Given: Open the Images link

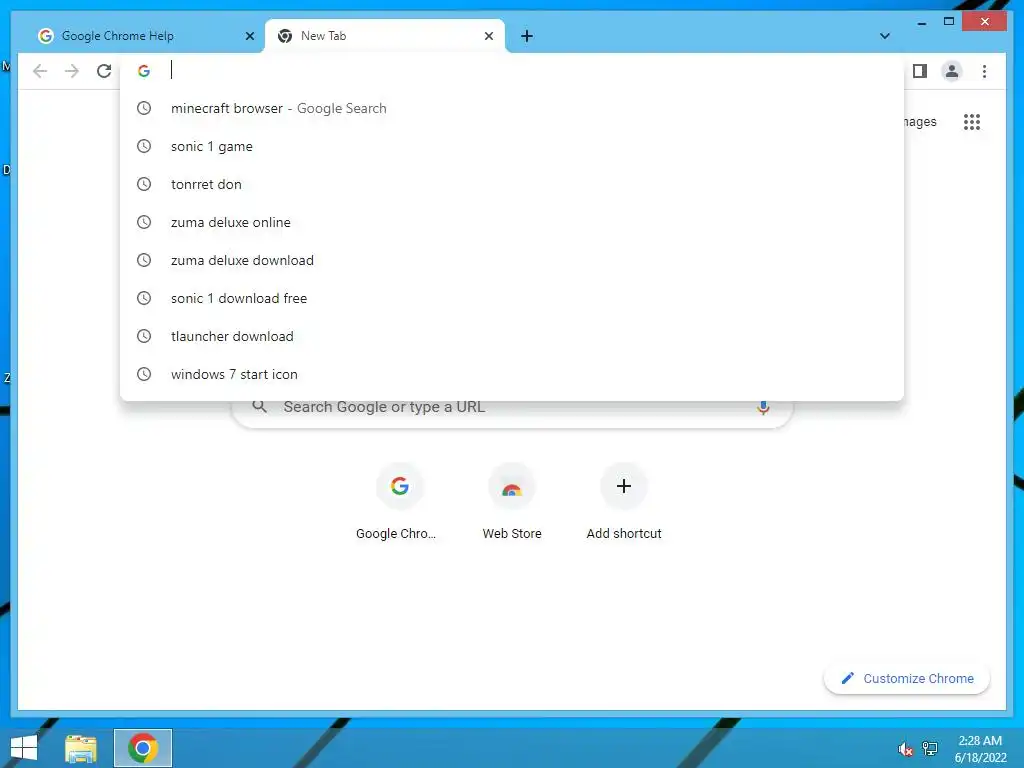Looking at the screenshot, I should [920, 122].
